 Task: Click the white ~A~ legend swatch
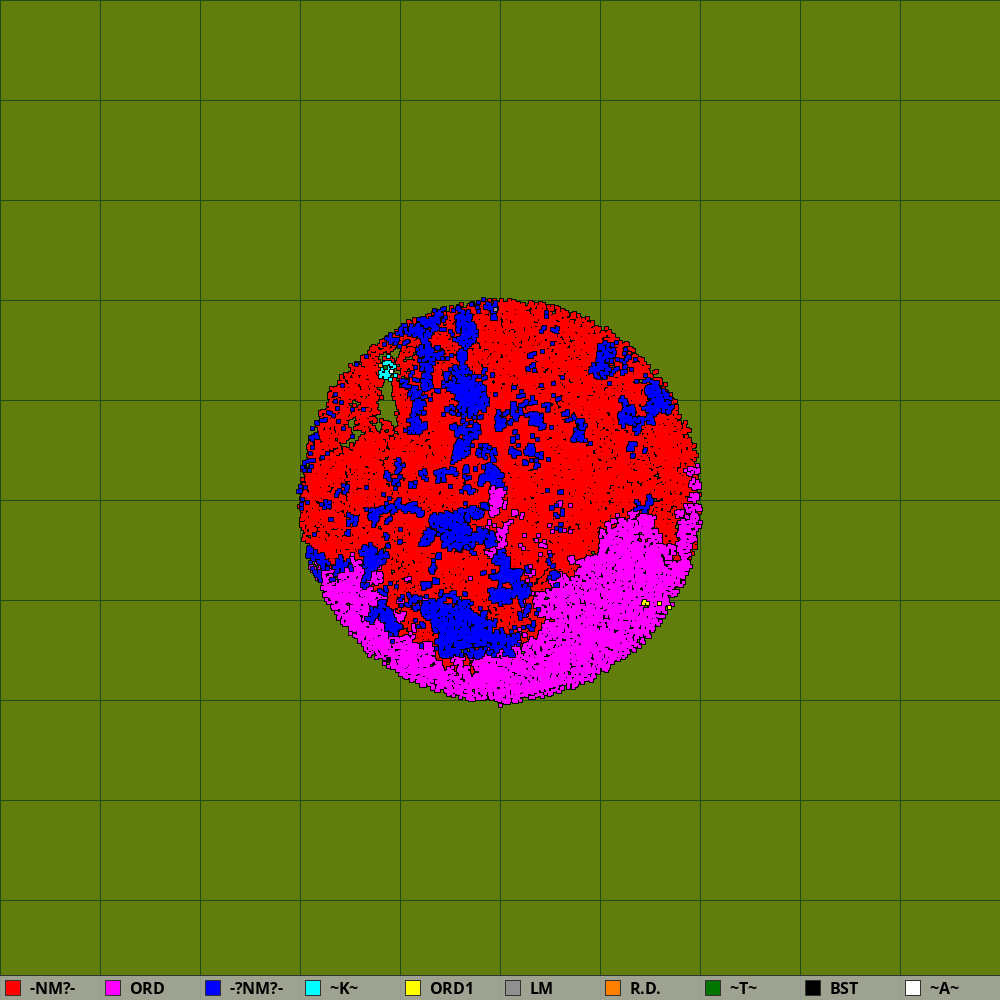coord(913,988)
